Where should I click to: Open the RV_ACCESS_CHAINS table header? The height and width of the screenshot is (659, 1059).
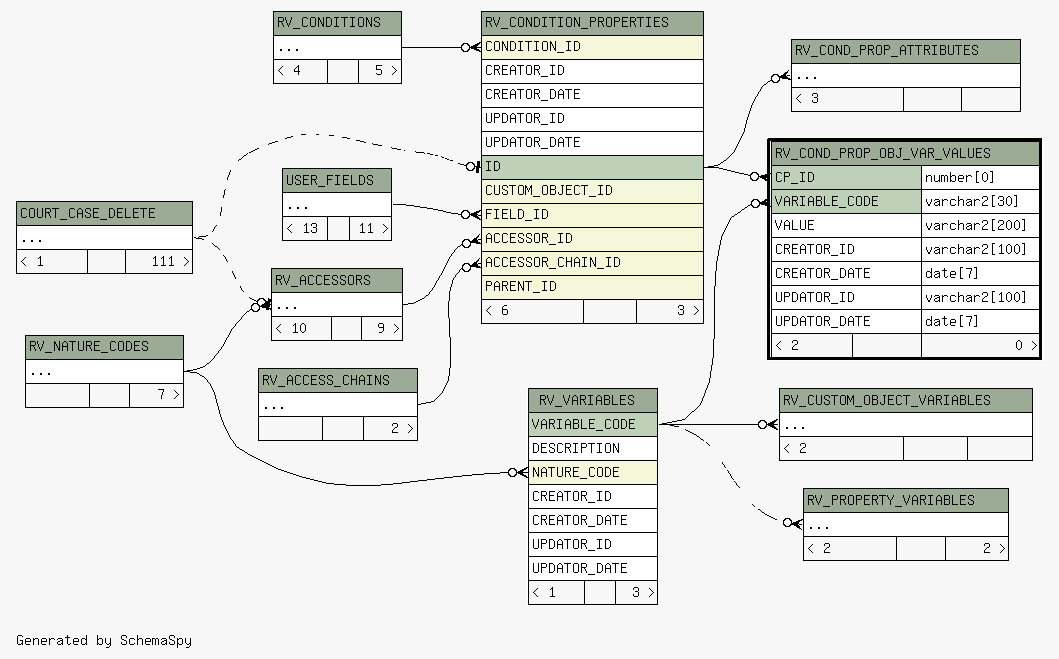point(338,380)
